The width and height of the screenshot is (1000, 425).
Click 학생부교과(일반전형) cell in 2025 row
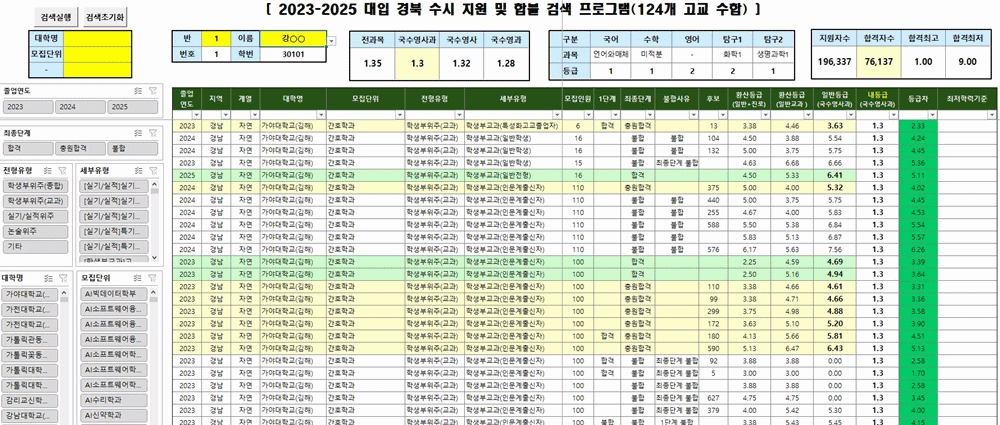point(513,175)
